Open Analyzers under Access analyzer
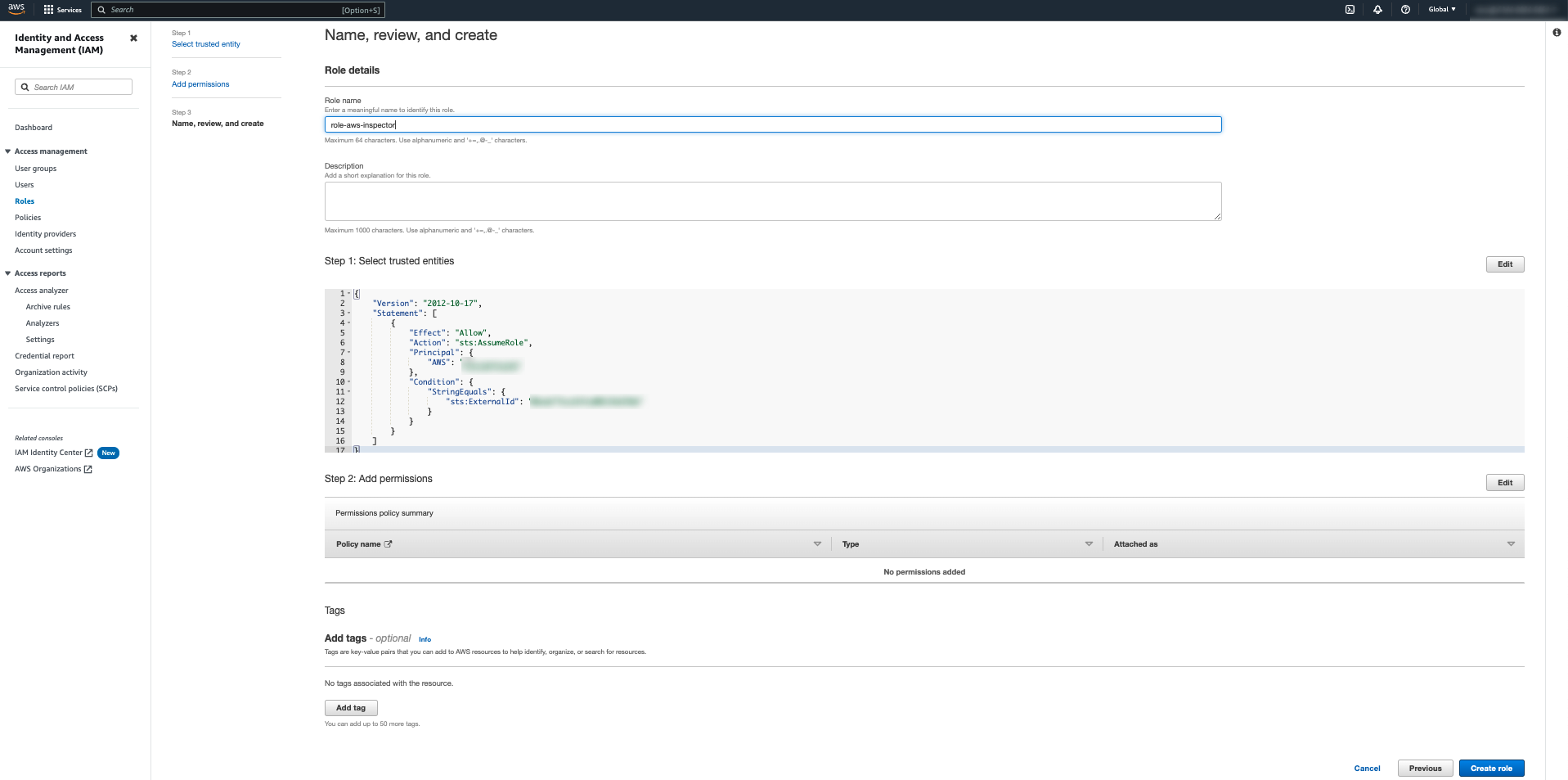1568x780 pixels. (43, 323)
